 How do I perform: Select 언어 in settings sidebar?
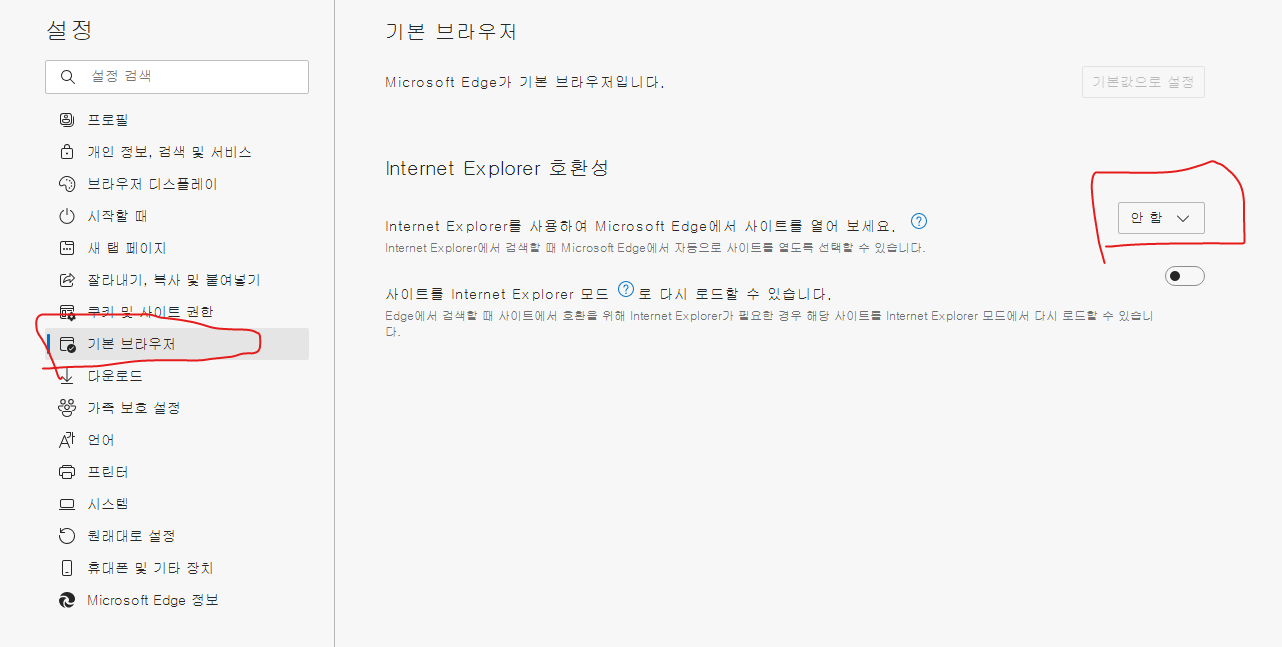(x=177, y=440)
